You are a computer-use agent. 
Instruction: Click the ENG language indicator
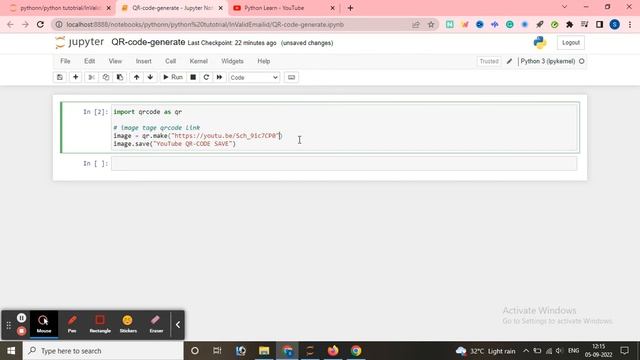tap(573, 351)
